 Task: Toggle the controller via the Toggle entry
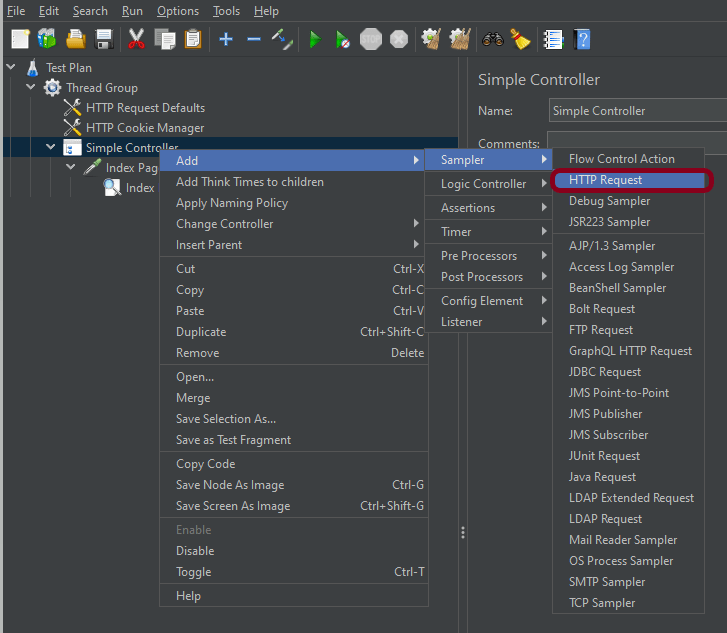tap(194, 572)
